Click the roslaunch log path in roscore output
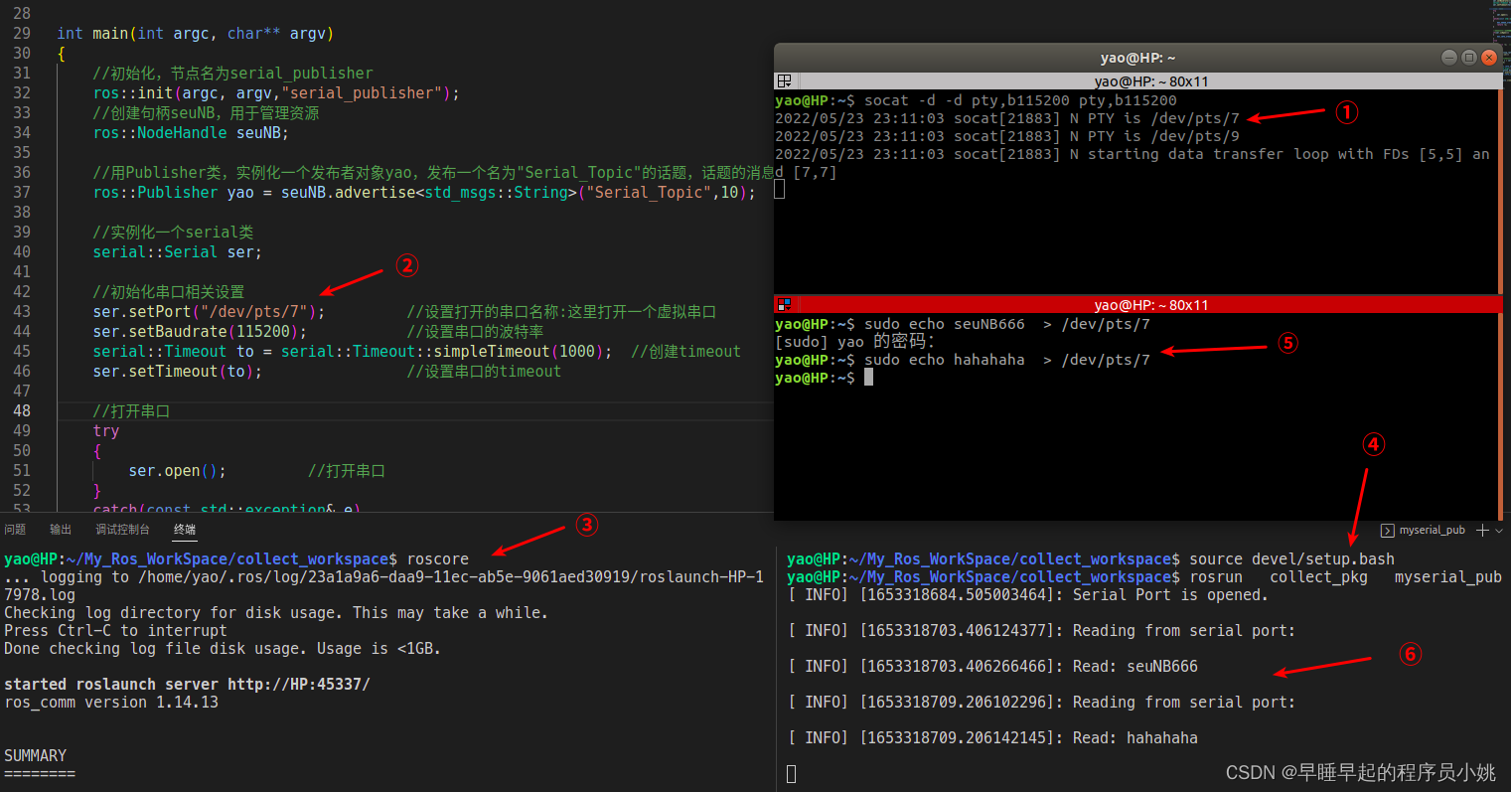Screen dimensions: 1512x792 point(383,586)
